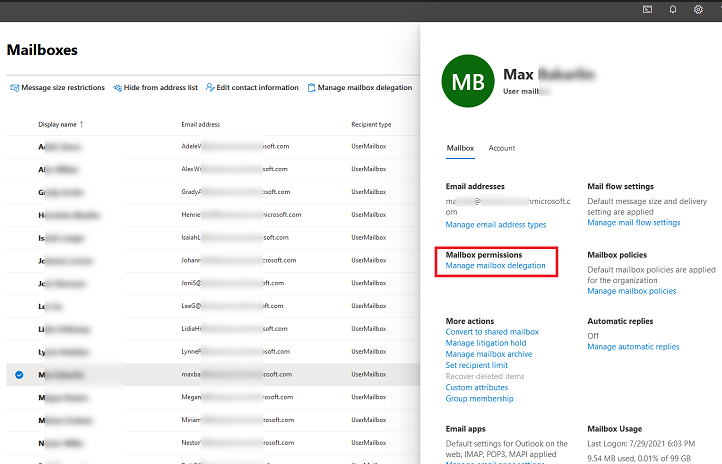Select the Nestor mailbox row
Image resolution: width=722 pixels, height=464 pixels.
pyautogui.click(x=213, y=443)
